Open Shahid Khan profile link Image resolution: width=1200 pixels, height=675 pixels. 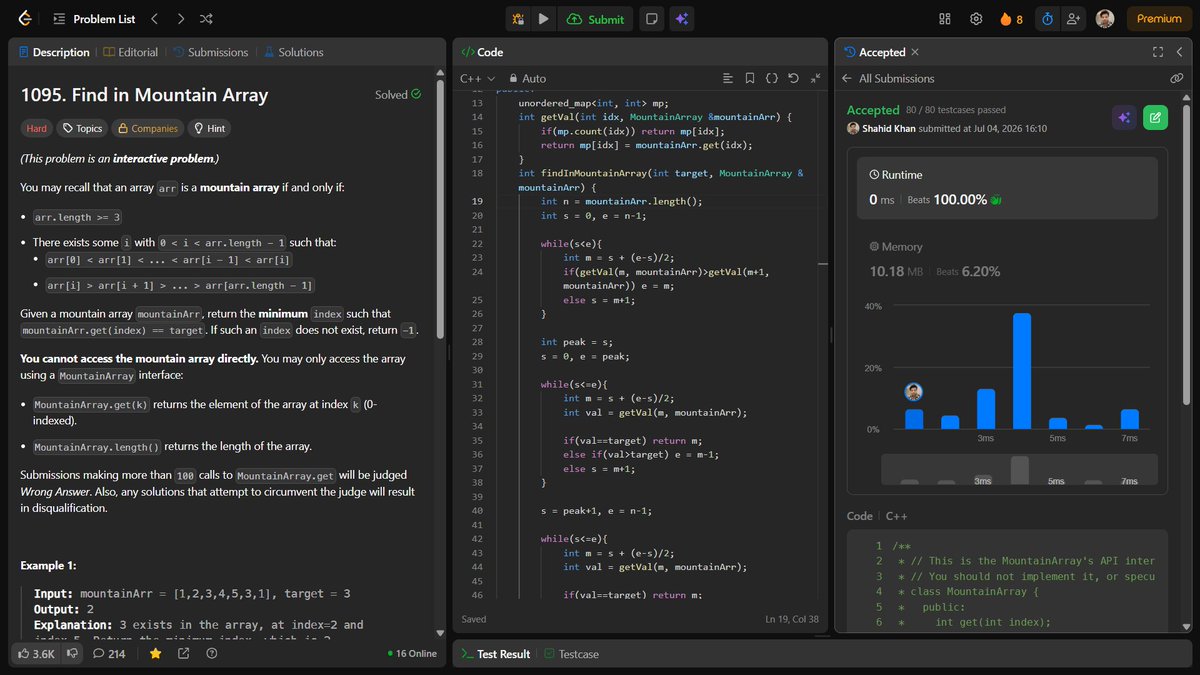pyautogui.click(x=889, y=128)
